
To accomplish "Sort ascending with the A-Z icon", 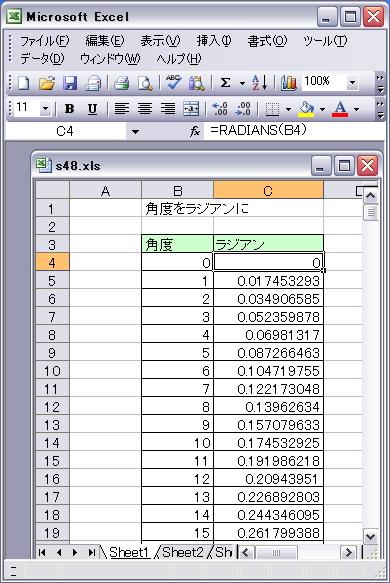I will pyautogui.click(x=259, y=83).
